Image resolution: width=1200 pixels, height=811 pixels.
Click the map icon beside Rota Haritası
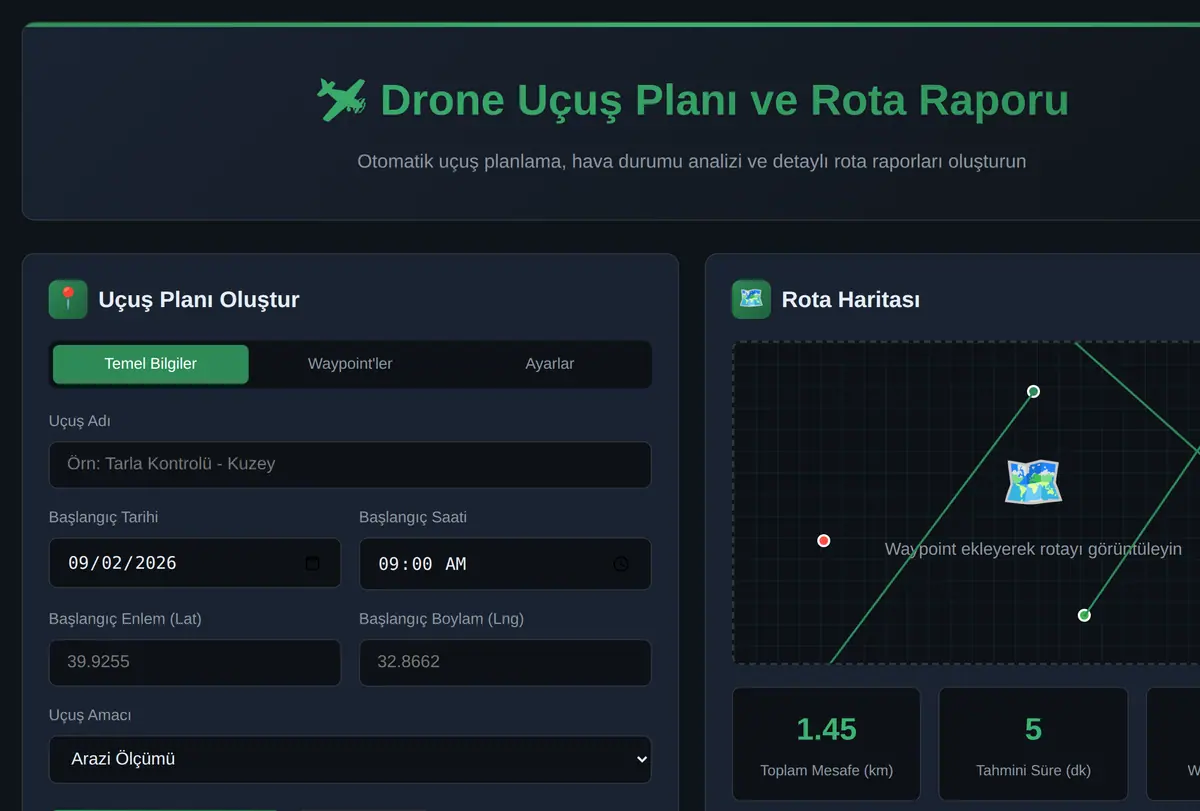point(751,299)
